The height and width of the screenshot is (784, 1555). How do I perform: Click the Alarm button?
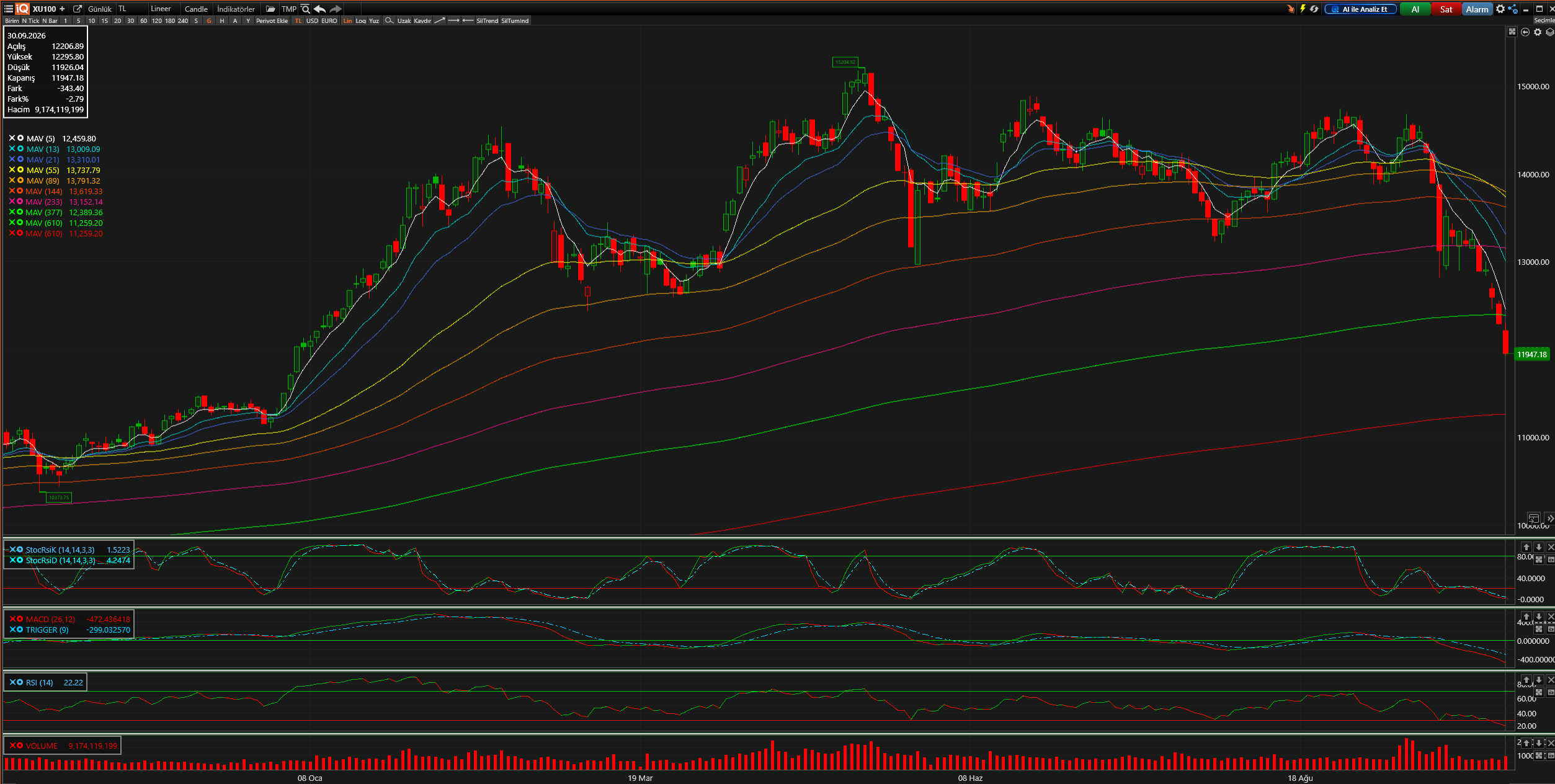(x=1477, y=9)
